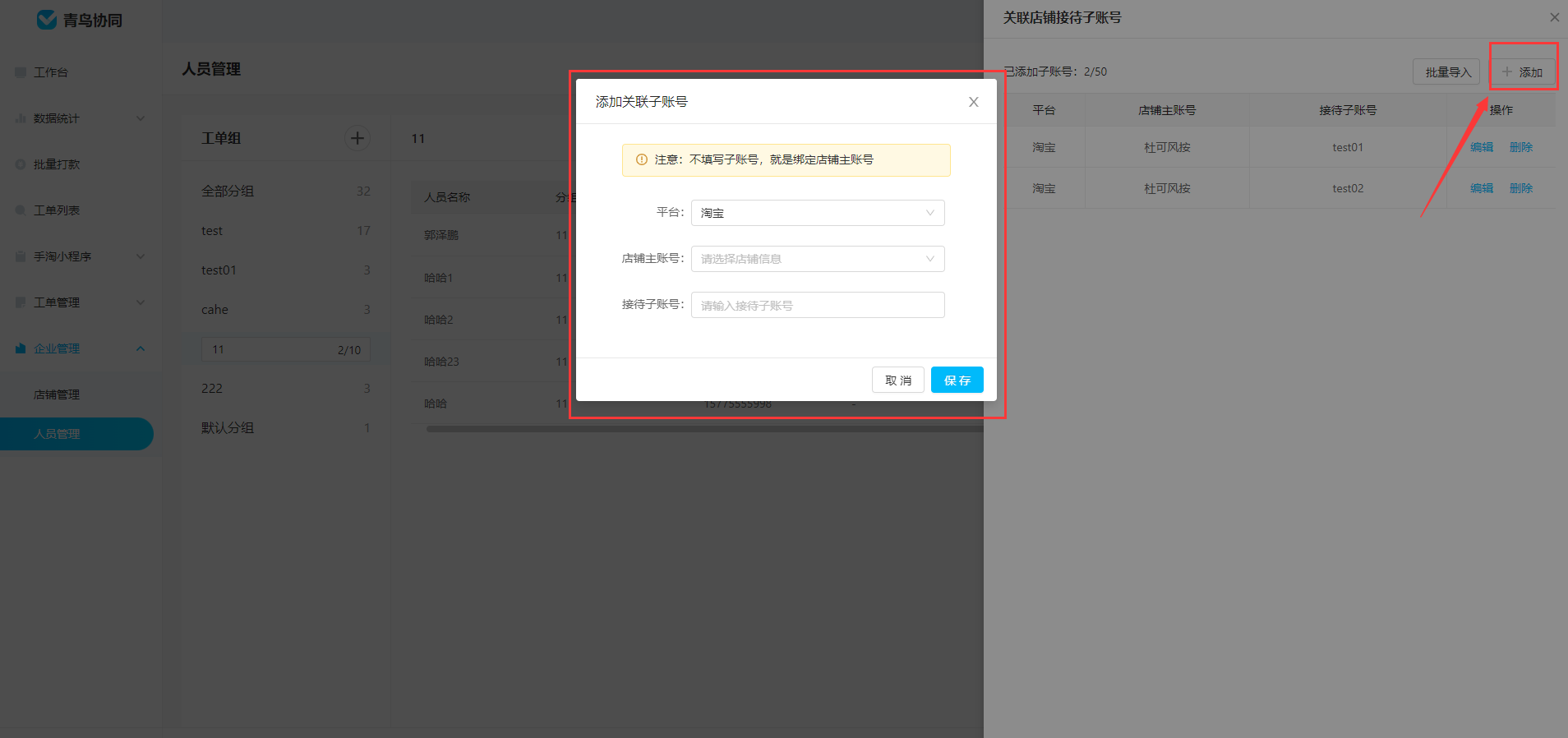This screenshot has height=738, width=1568.
Task: Open the 店铺主账号 dropdown
Action: 818,259
